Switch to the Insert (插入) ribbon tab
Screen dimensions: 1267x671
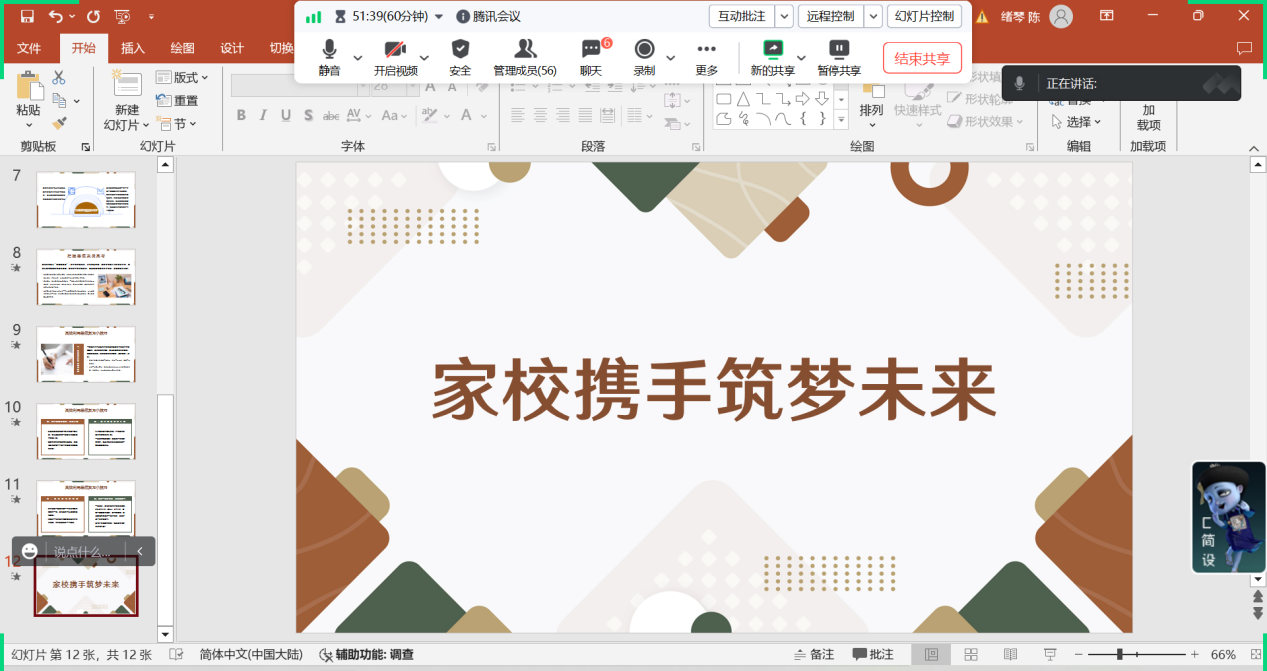133,48
